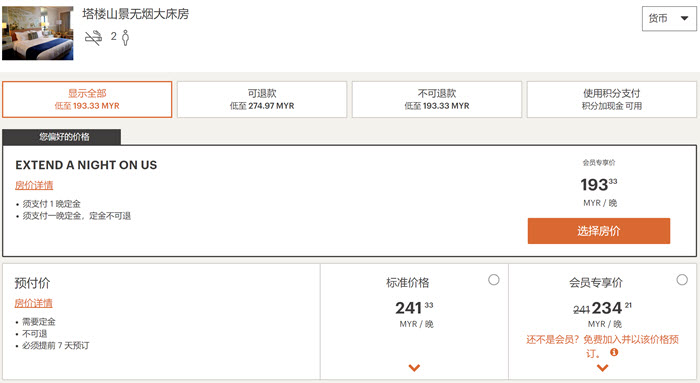This screenshot has height=383, width=700.
Task: Expand the chevron under 会员专享价 234 MYR
Action: (x=602, y=368)
